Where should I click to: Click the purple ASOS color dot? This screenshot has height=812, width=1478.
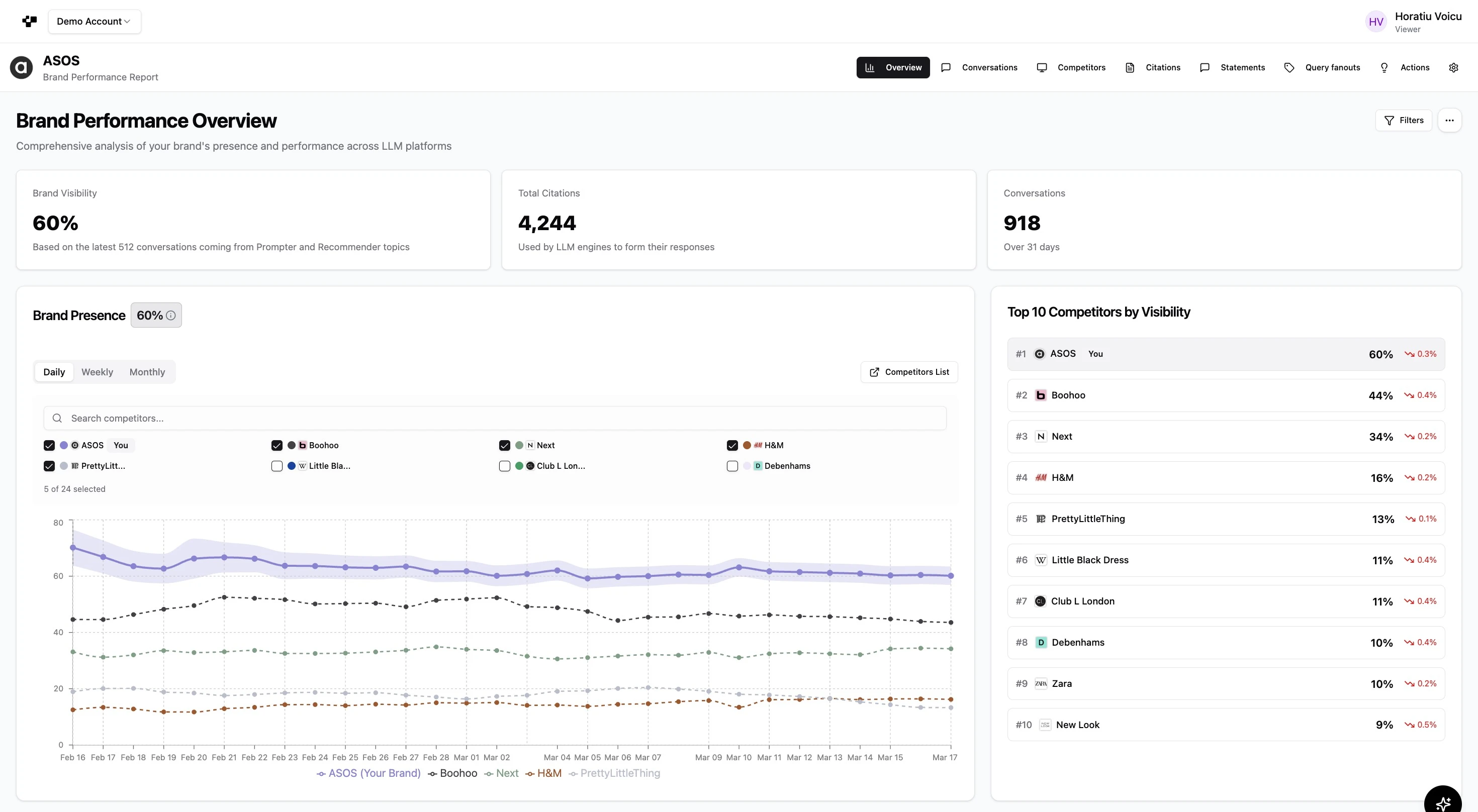click(64, 446)
